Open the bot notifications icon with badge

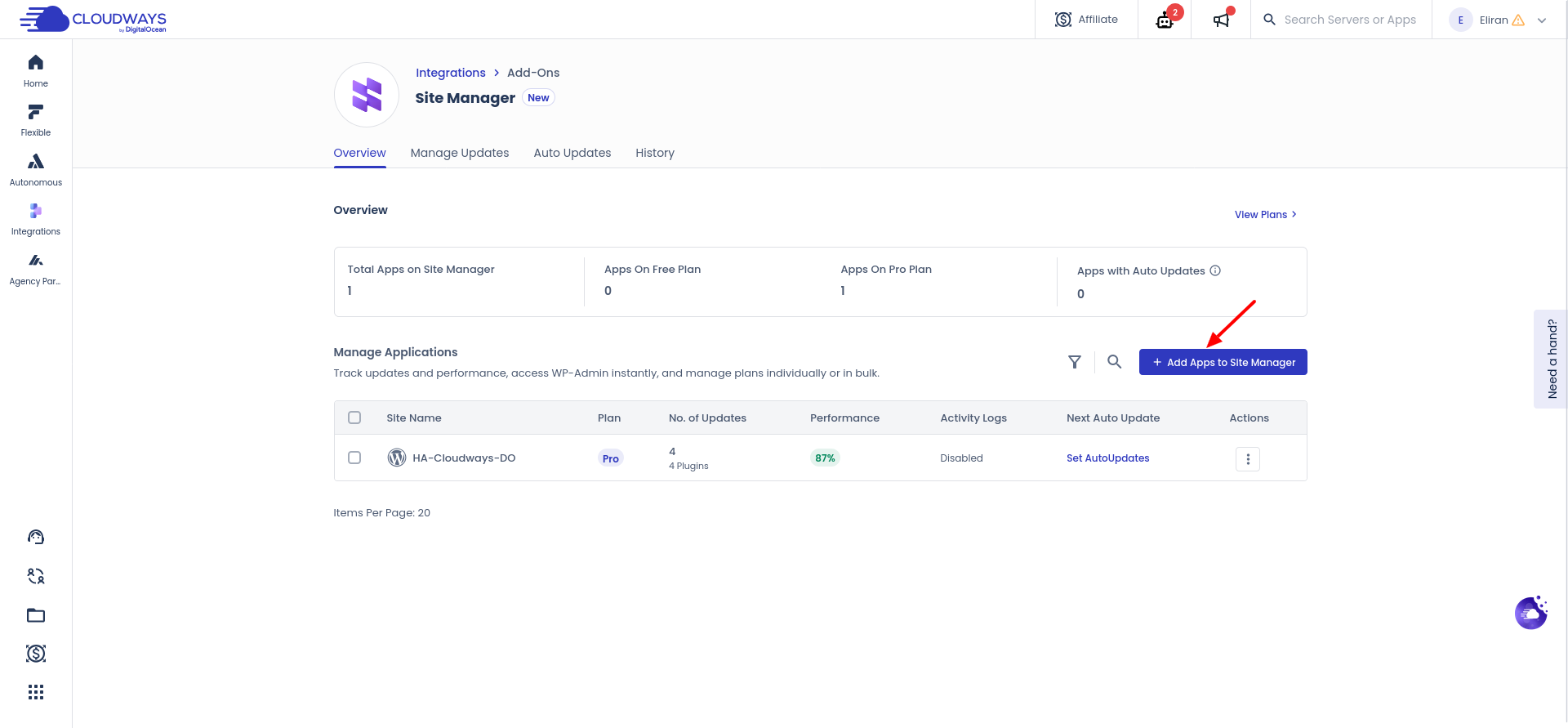tap(1165, 20)
